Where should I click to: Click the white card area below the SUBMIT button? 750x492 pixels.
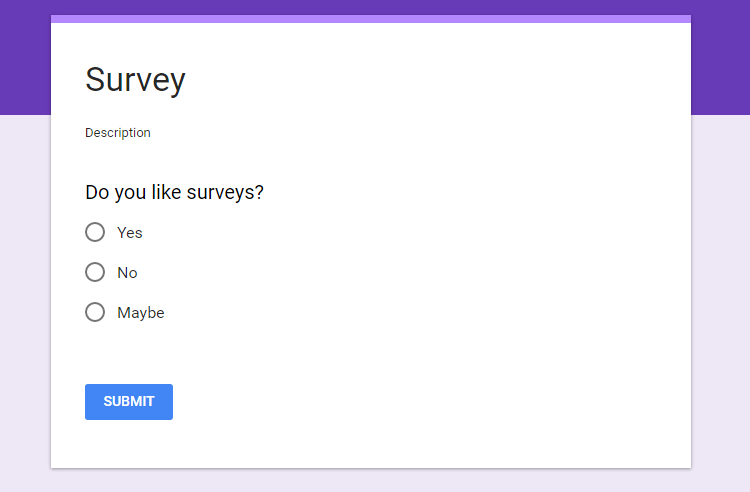tap(371, 444)
